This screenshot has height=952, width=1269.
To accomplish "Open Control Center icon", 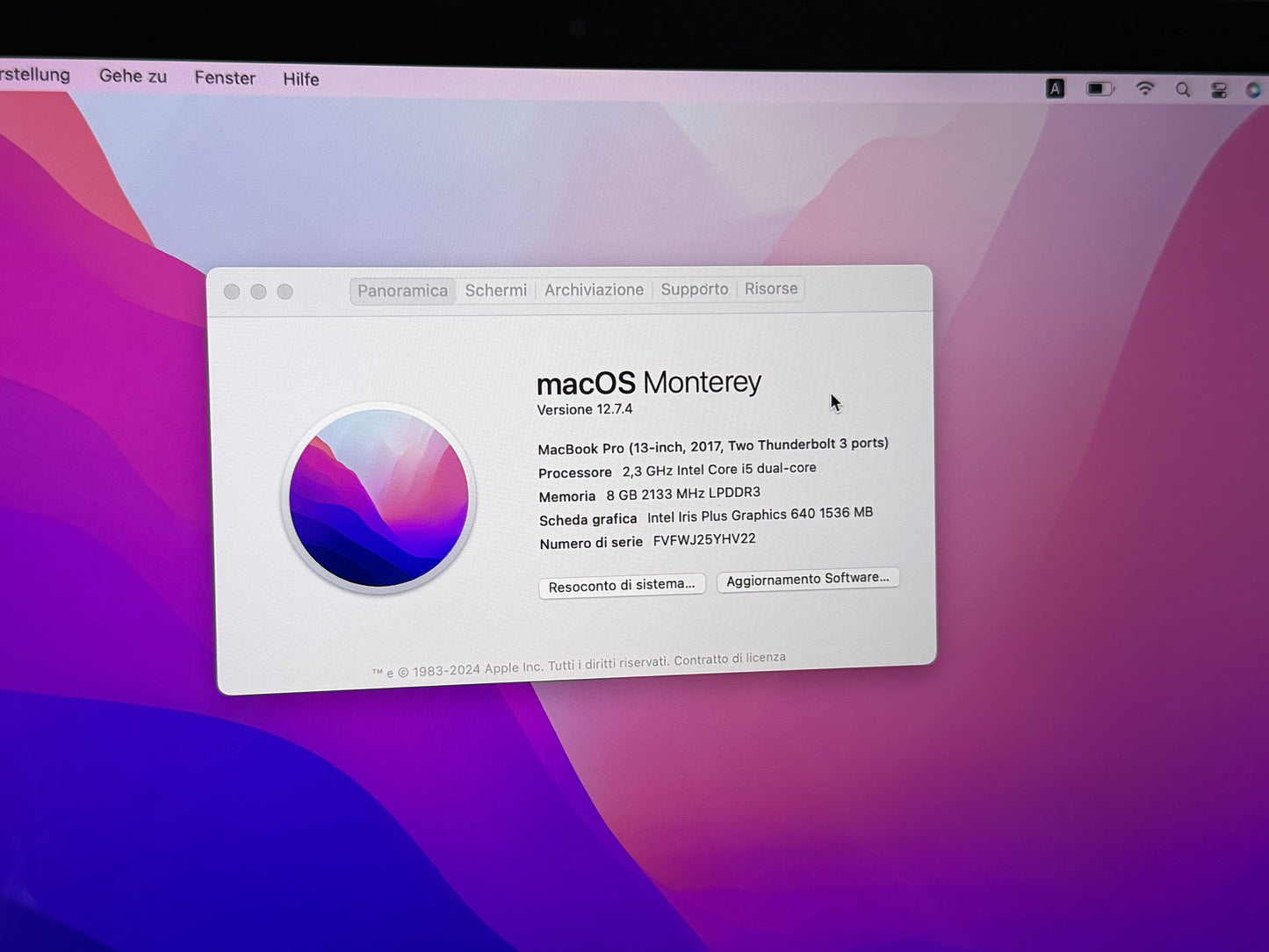I will 1219,90.
